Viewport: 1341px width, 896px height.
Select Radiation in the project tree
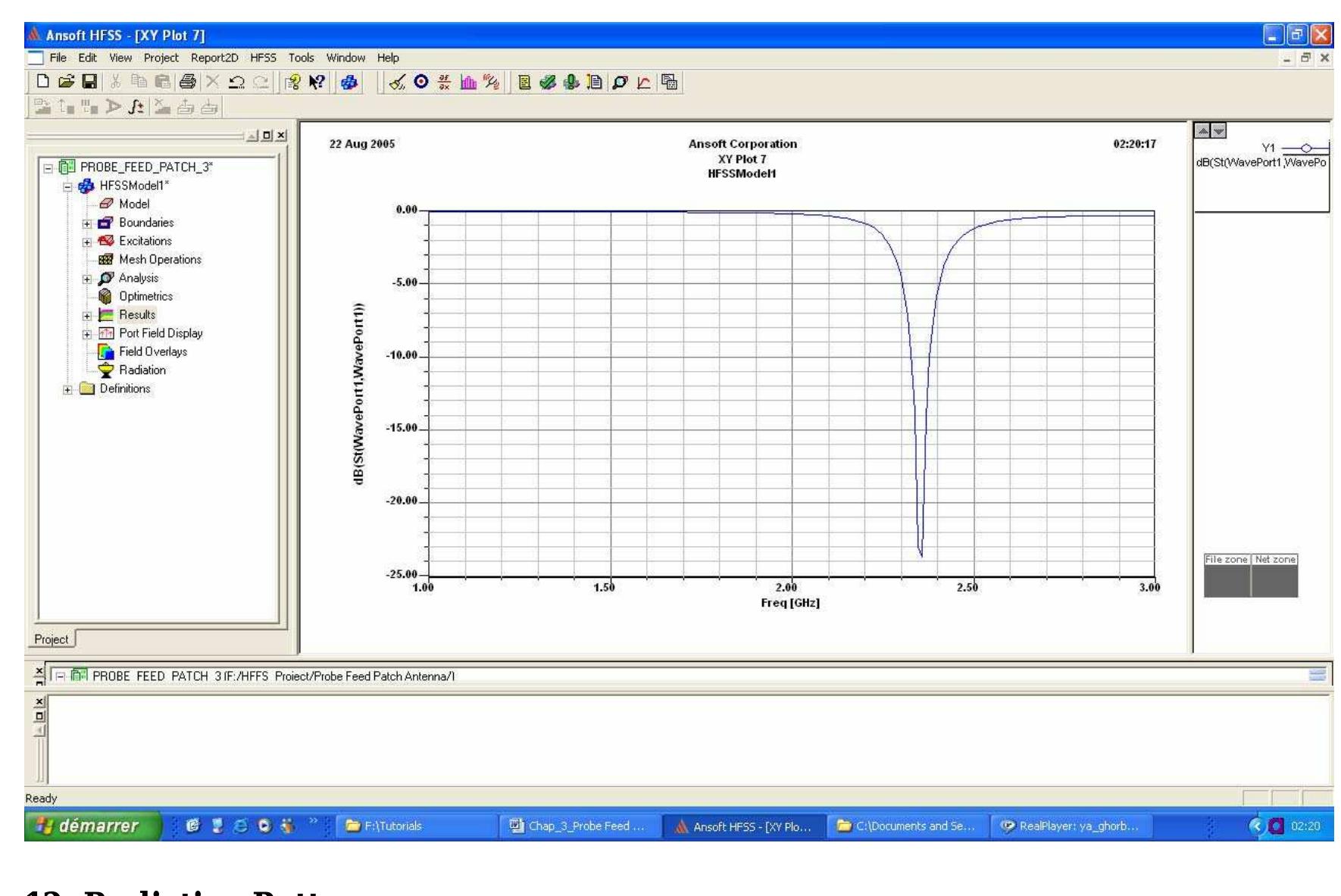[142, 370]
